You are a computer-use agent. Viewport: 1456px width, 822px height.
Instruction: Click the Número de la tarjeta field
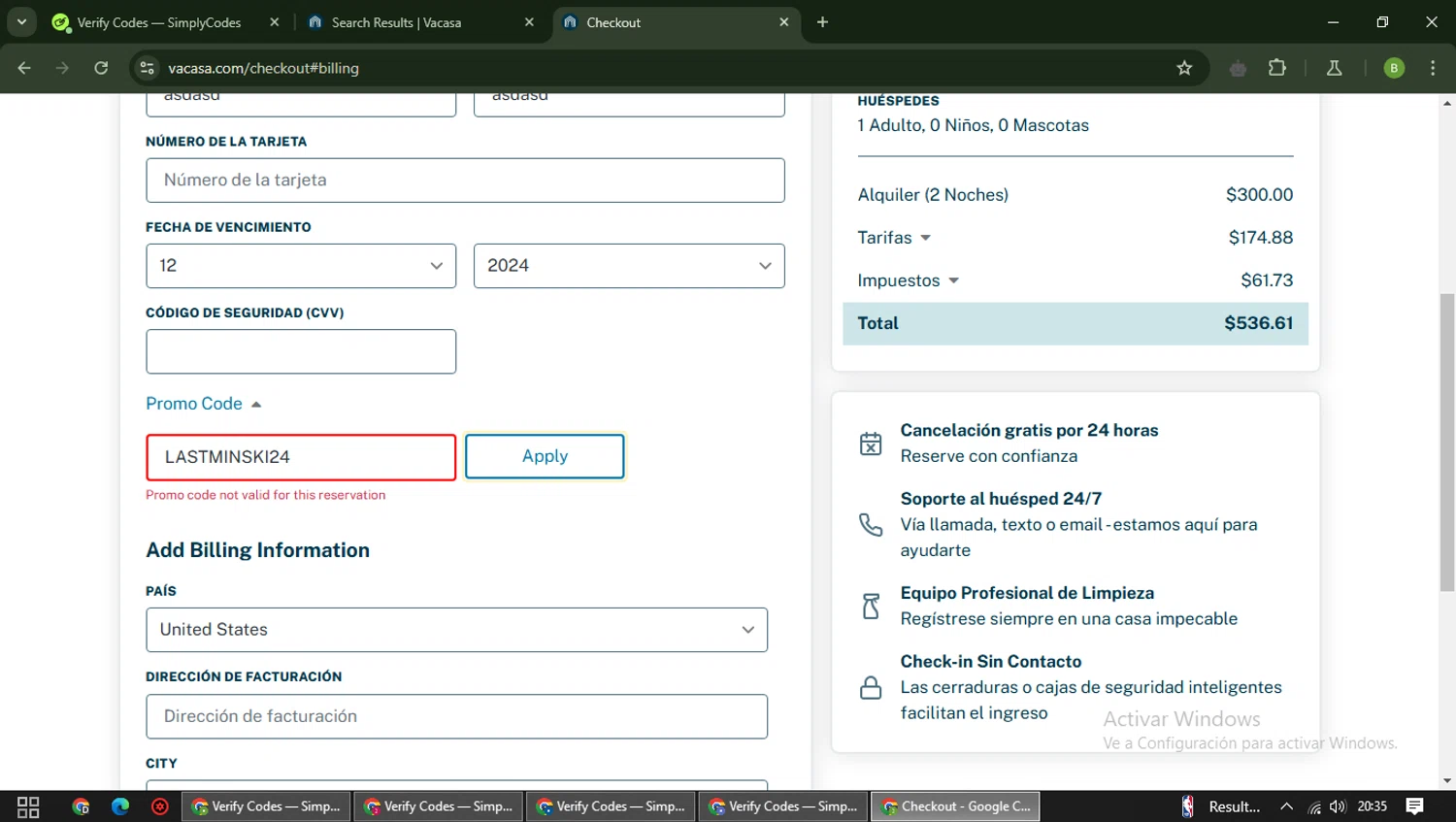[465, 181]
